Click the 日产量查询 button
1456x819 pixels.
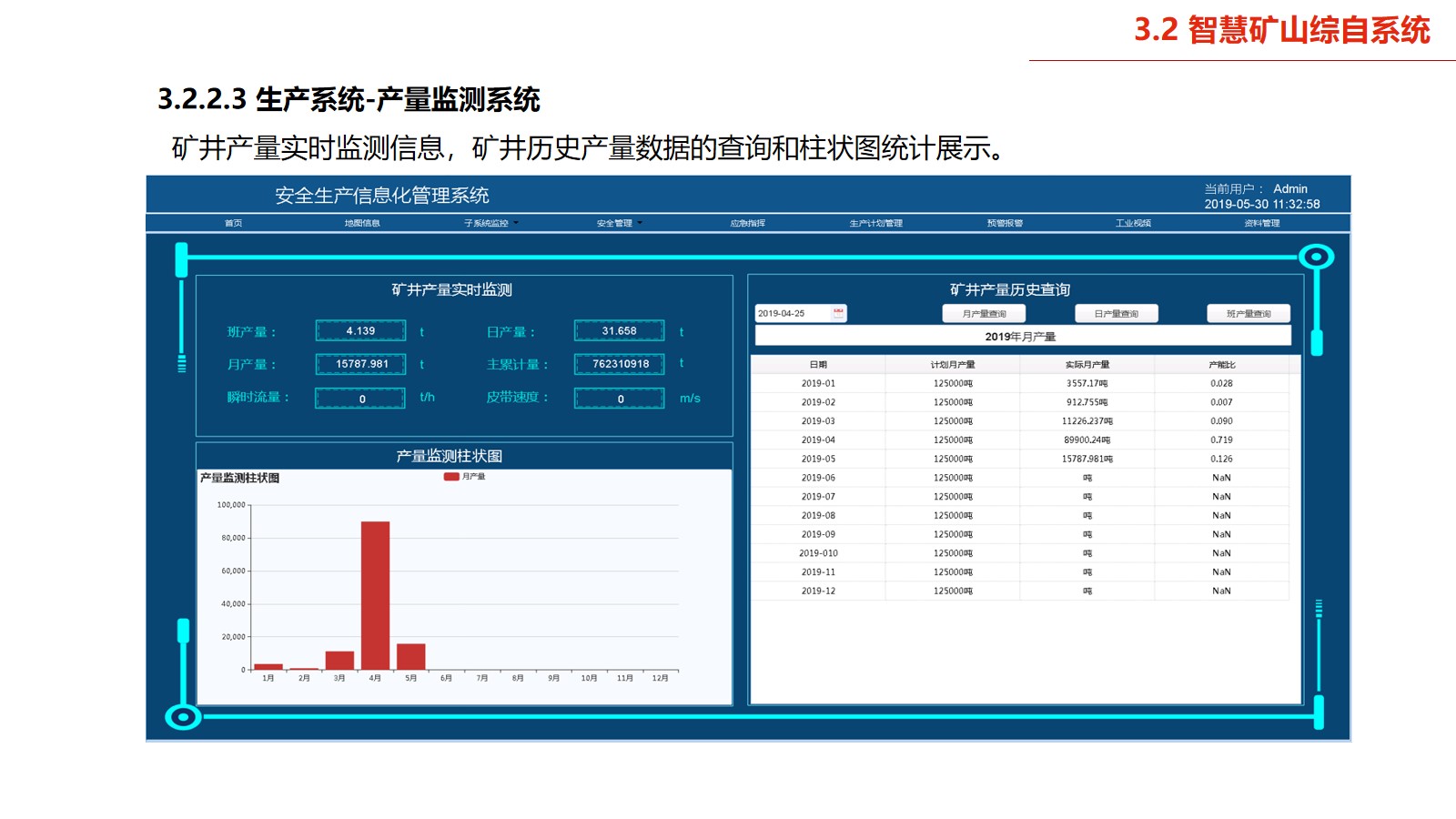[x=1116, y=314]
